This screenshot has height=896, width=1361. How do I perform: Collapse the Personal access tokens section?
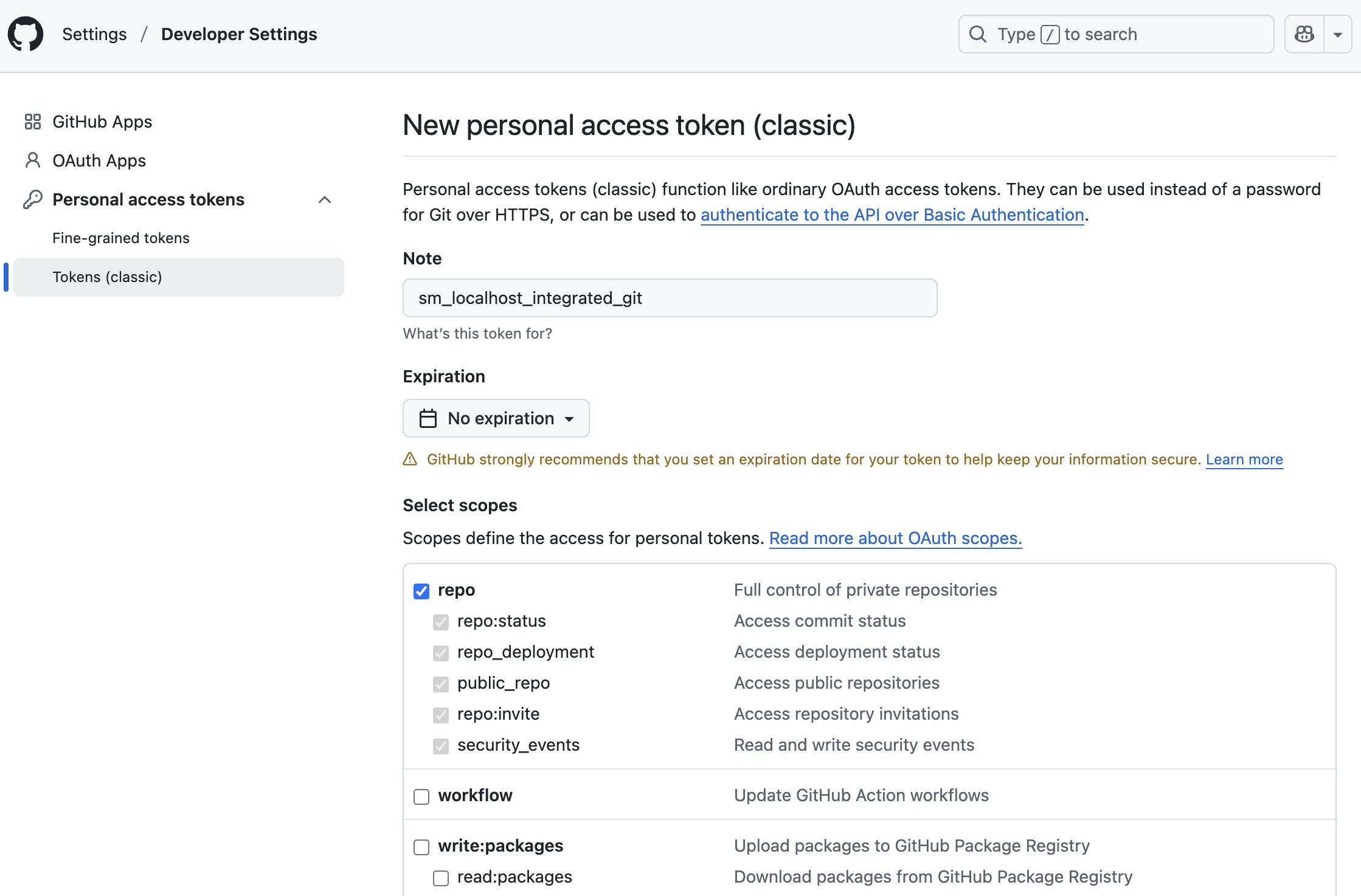324,199
